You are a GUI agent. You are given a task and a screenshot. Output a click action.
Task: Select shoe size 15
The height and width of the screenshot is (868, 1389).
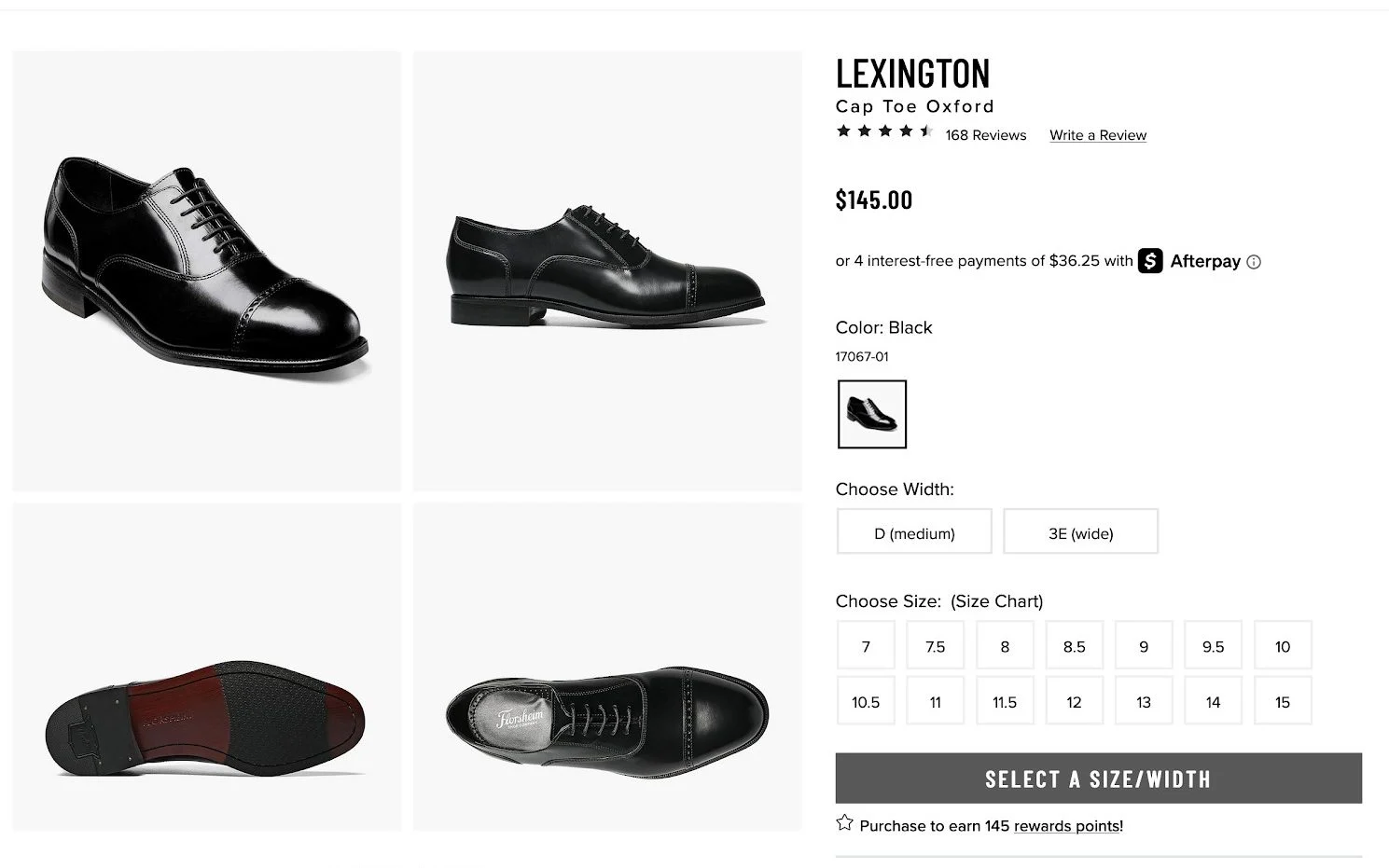pyautogui.click(x=1283, y=702)
